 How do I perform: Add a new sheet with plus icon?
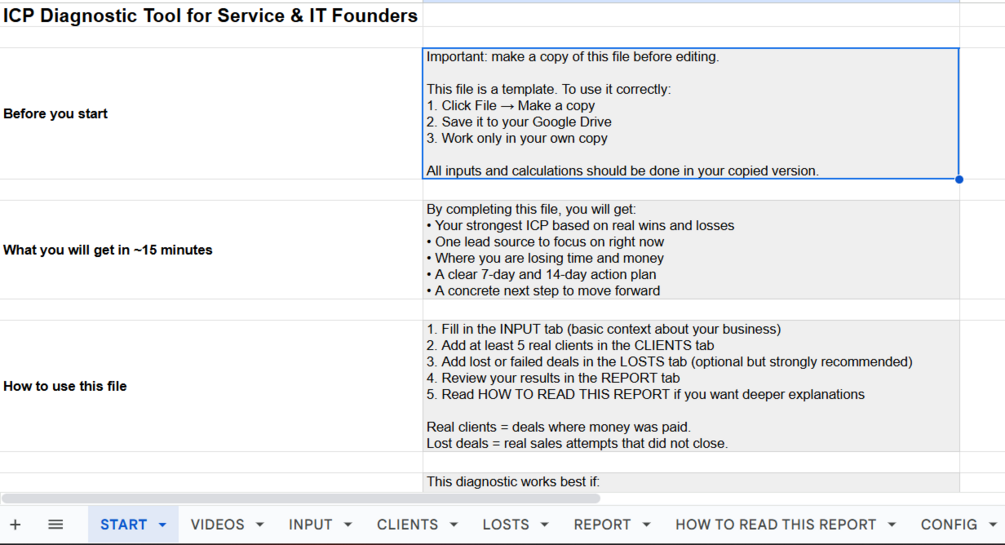pos(15,524)
